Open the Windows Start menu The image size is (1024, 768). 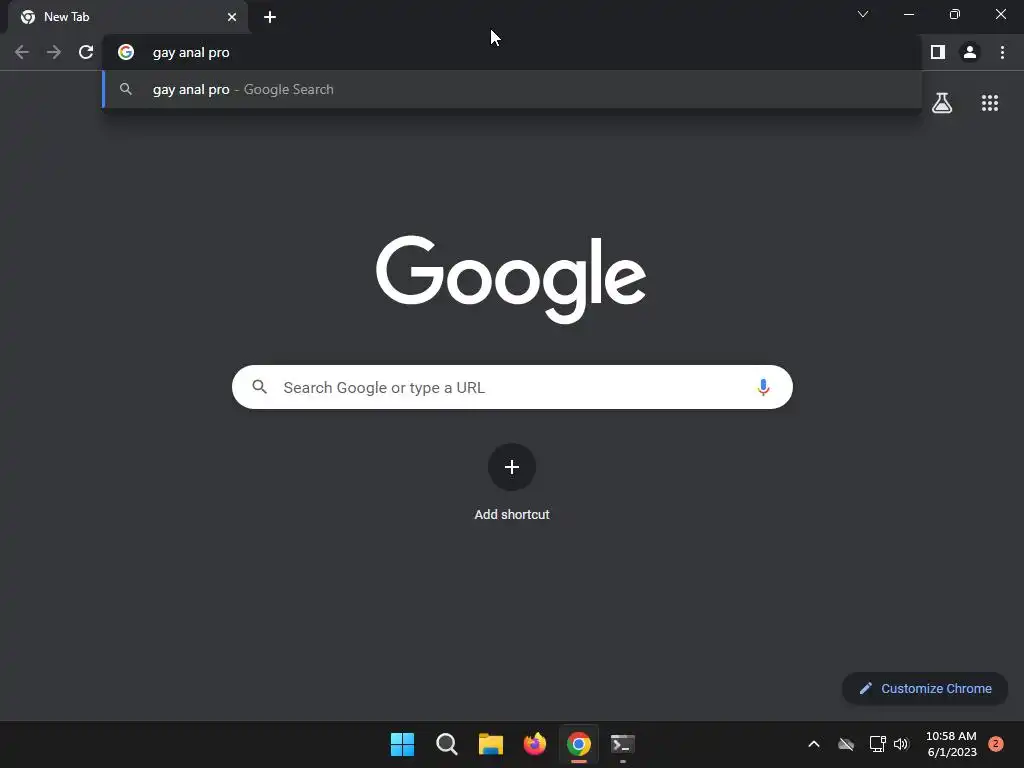pos(402,744)
